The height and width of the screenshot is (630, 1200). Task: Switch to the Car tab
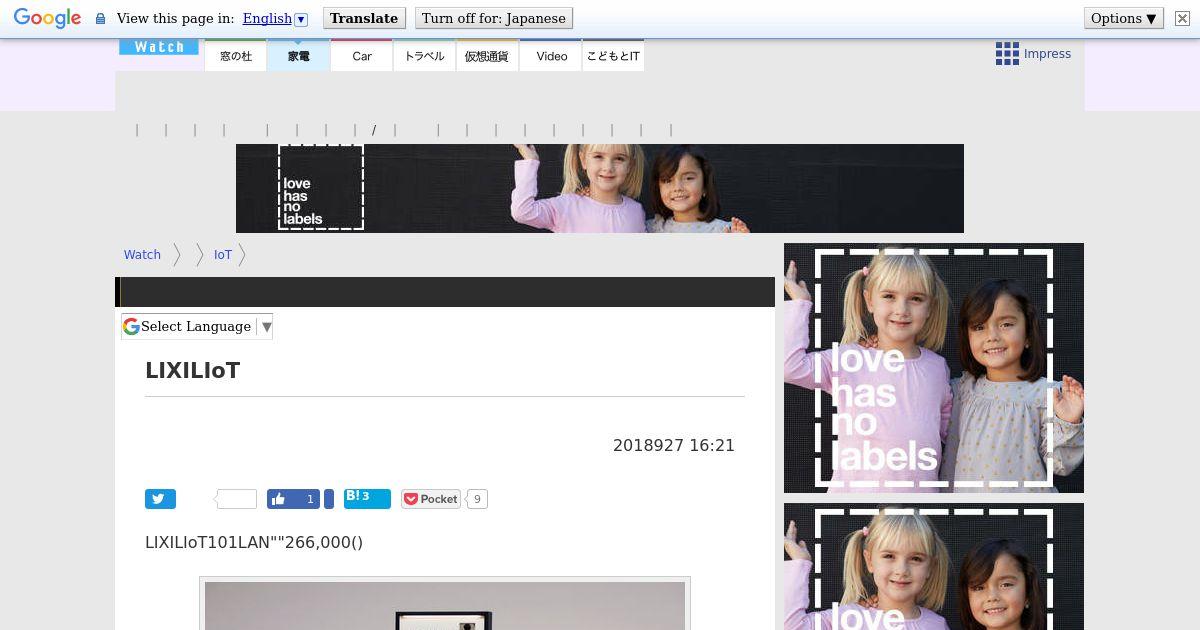point(362,56)
